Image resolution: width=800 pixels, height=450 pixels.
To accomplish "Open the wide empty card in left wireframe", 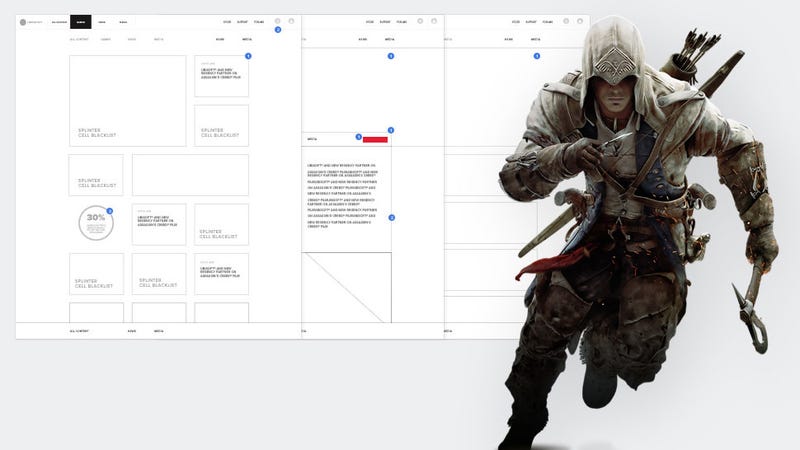I will pyautogui.click(x=190, y=175).
